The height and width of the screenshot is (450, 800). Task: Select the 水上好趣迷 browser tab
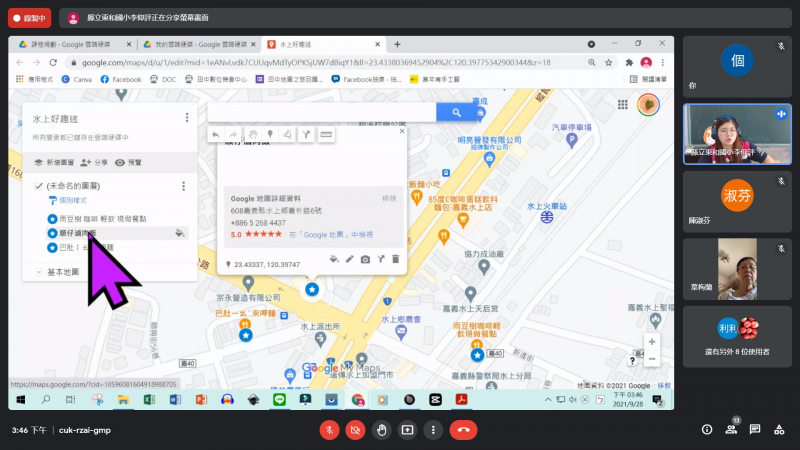click(x=323, y=44)
